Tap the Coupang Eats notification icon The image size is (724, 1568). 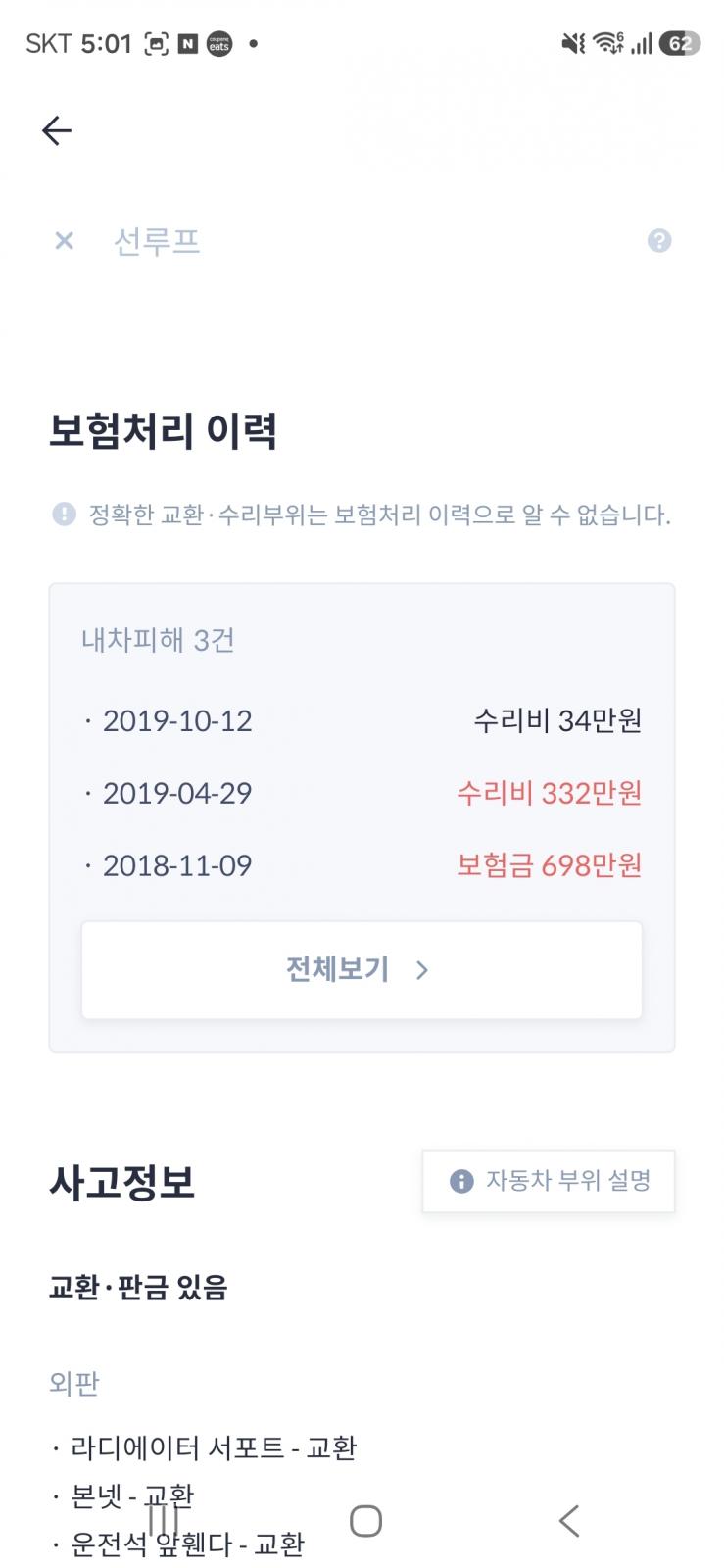coord(219,44)
